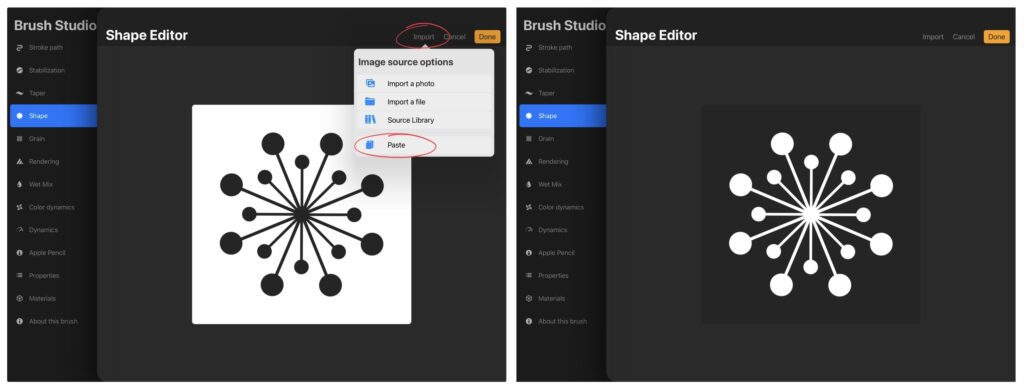Click Color dynamics icon in left Brush Studio
1024x389 pixels.
(20, 208)
